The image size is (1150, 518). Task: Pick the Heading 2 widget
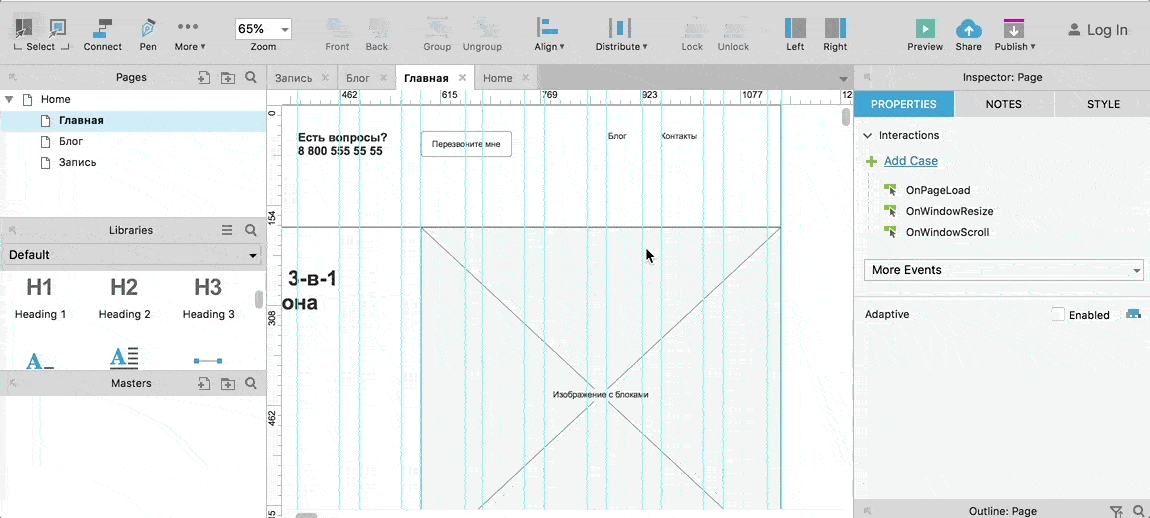tap(125, 299)
